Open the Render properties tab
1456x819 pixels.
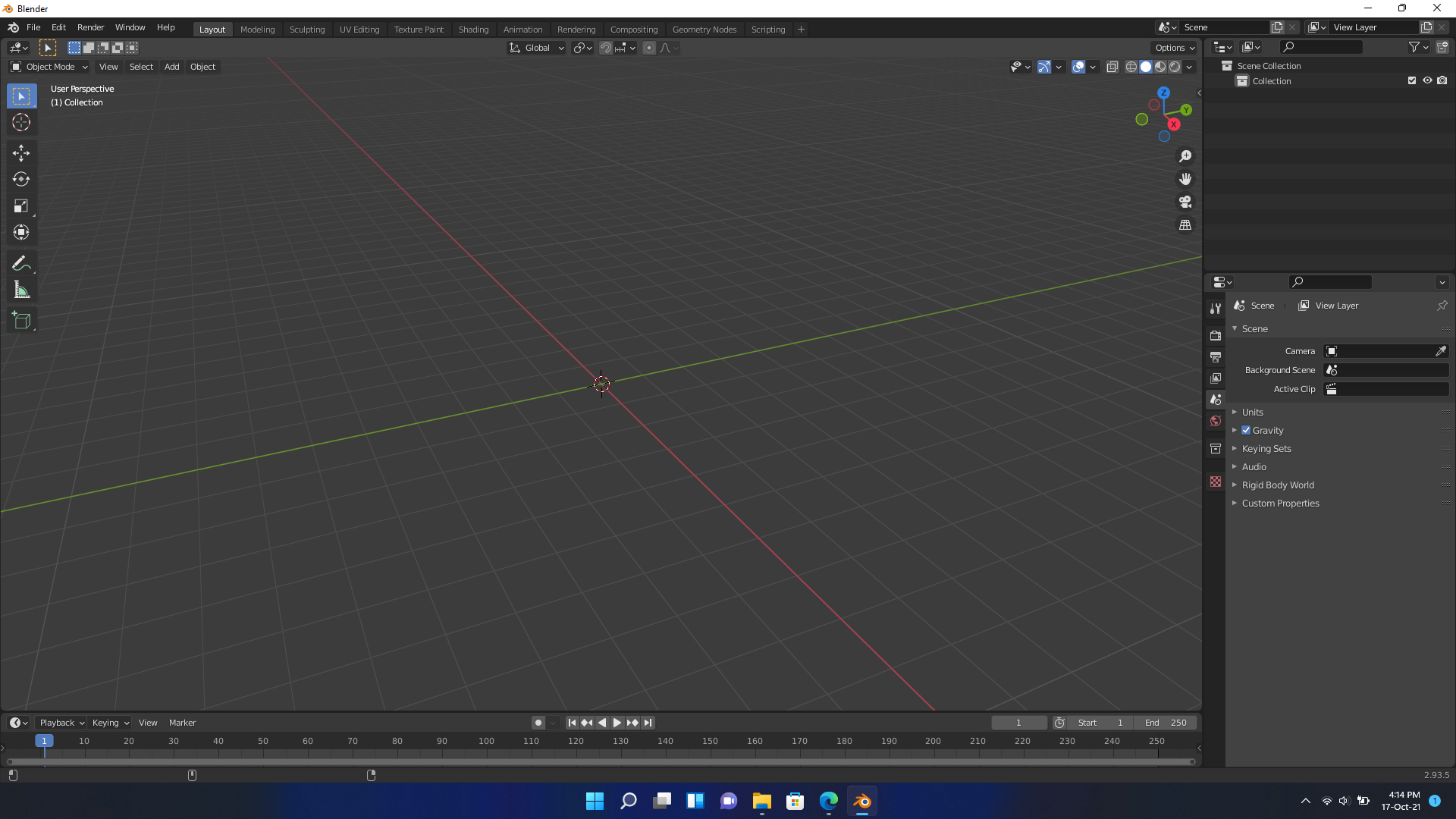click(1216, 335)
